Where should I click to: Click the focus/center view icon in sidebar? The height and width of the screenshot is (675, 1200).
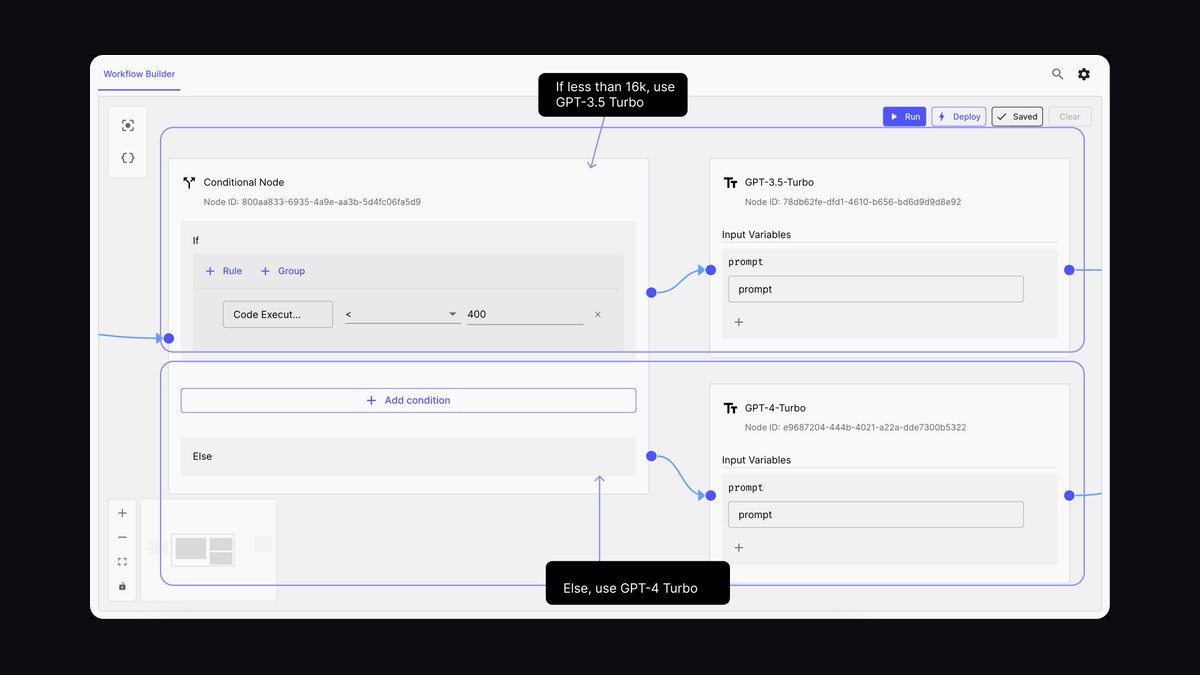pyautogui.click(x=127, y=125)
